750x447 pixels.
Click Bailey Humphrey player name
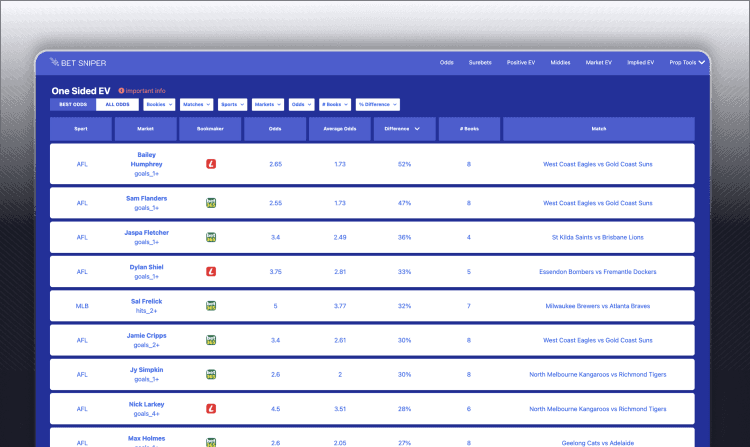pyautogui.click(x=146, y=159)
